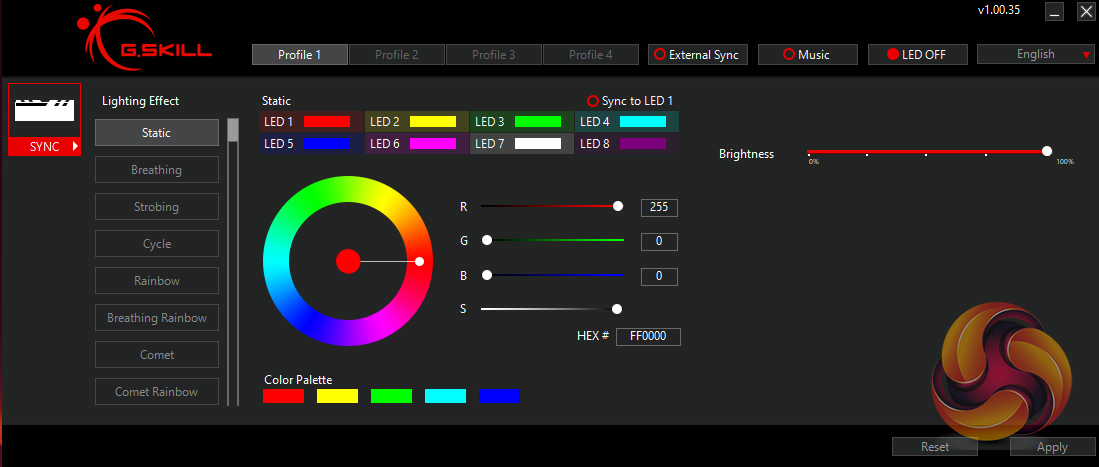The image size is (1099, 467).
Task: Pick cyan from the Color Palette
Action: [x=445, y=396]
